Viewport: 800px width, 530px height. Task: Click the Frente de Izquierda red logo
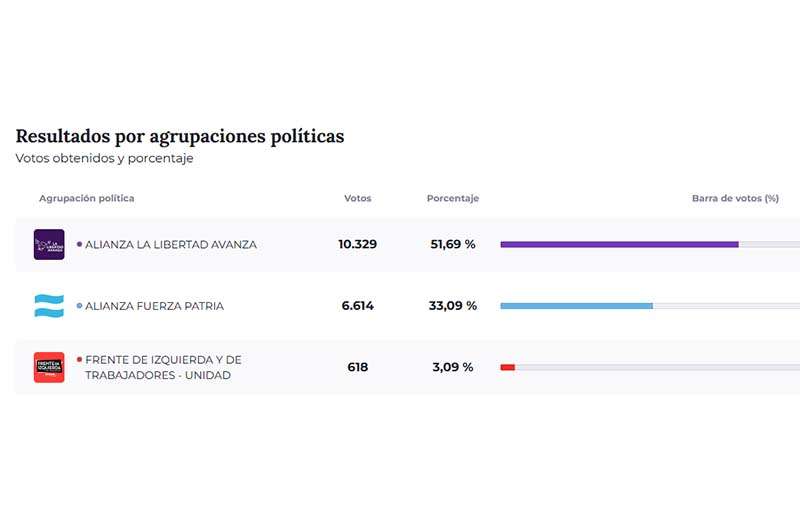tap(49, 367)
